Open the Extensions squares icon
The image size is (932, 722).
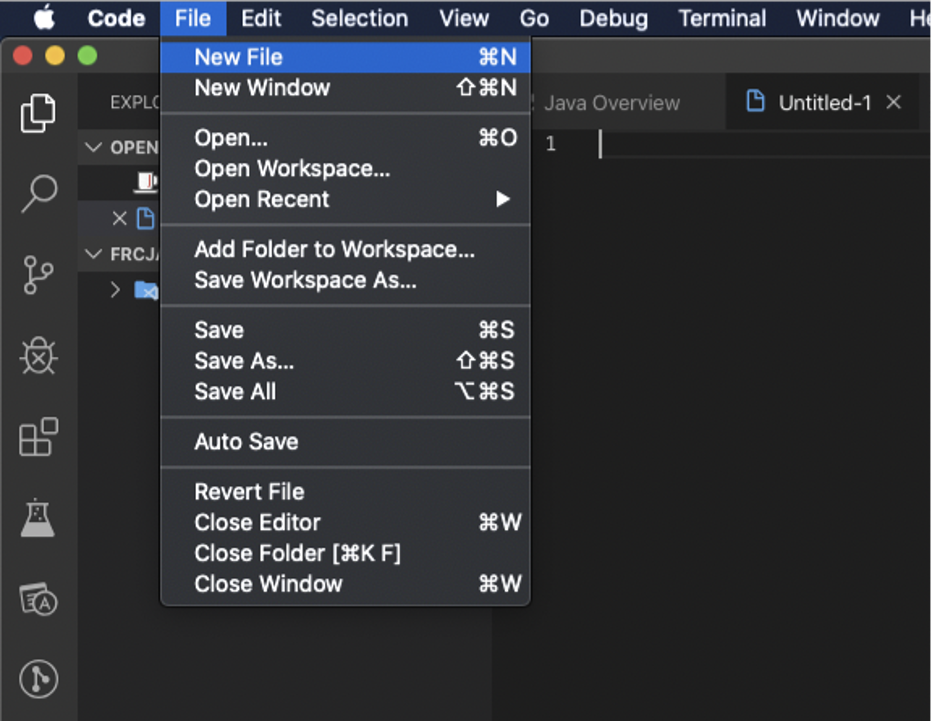(x=39, y=437)
